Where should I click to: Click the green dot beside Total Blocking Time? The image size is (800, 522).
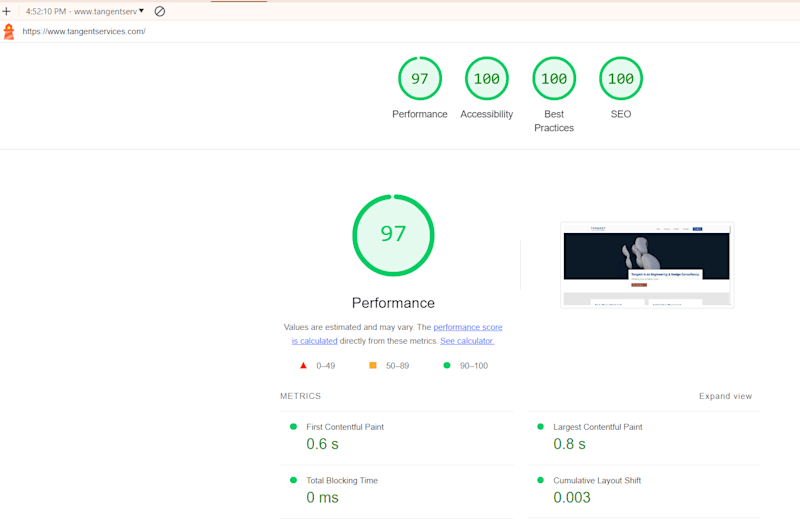click(293, 480)
